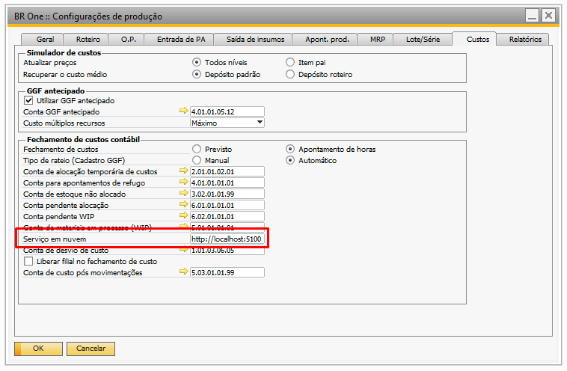The height and width of the screenshot is (371, 567).
Task: Switch to the MRP tab
Action: (x=376, y=39)
